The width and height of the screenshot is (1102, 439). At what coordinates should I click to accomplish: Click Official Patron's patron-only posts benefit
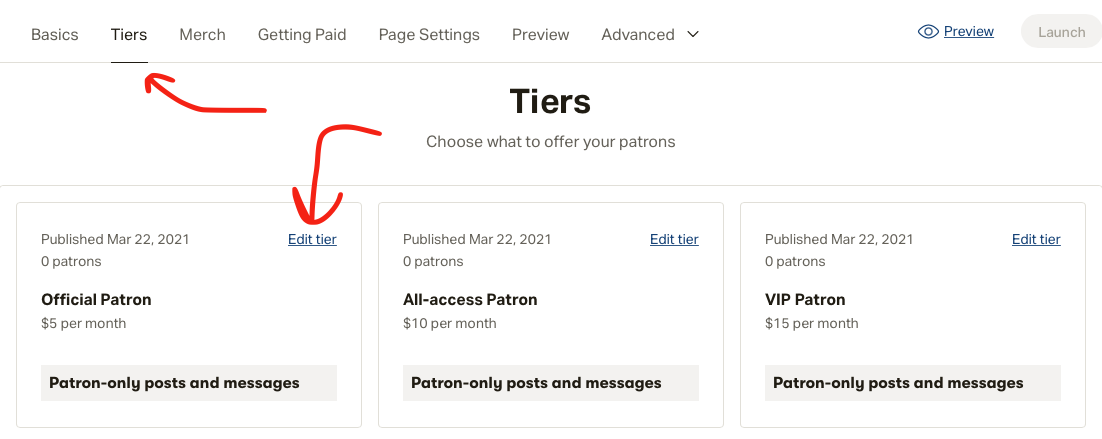pos(174,383)
